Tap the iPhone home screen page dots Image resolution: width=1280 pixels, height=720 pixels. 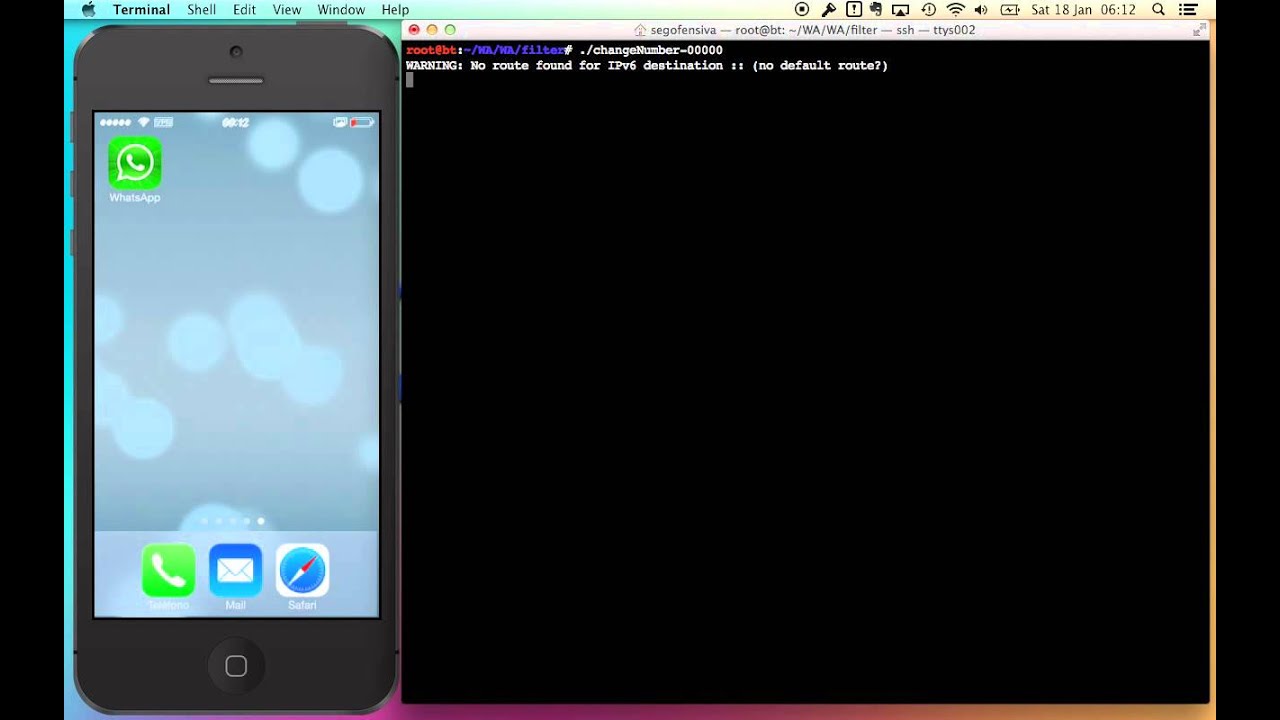click(x=233, y=521)
